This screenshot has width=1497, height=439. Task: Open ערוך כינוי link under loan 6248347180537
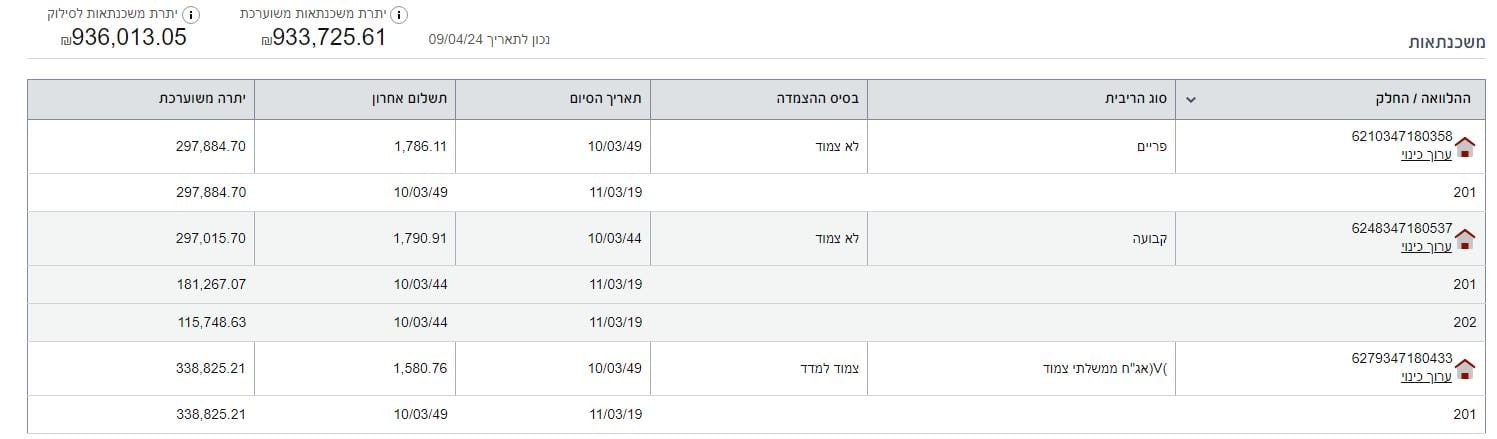pyautogui.click(x=1426, y=247)
